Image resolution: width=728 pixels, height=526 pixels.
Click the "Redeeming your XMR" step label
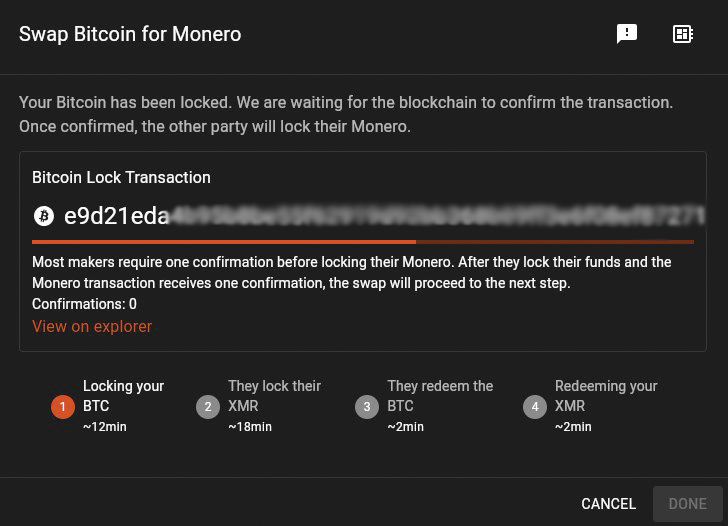click(606, 396)
